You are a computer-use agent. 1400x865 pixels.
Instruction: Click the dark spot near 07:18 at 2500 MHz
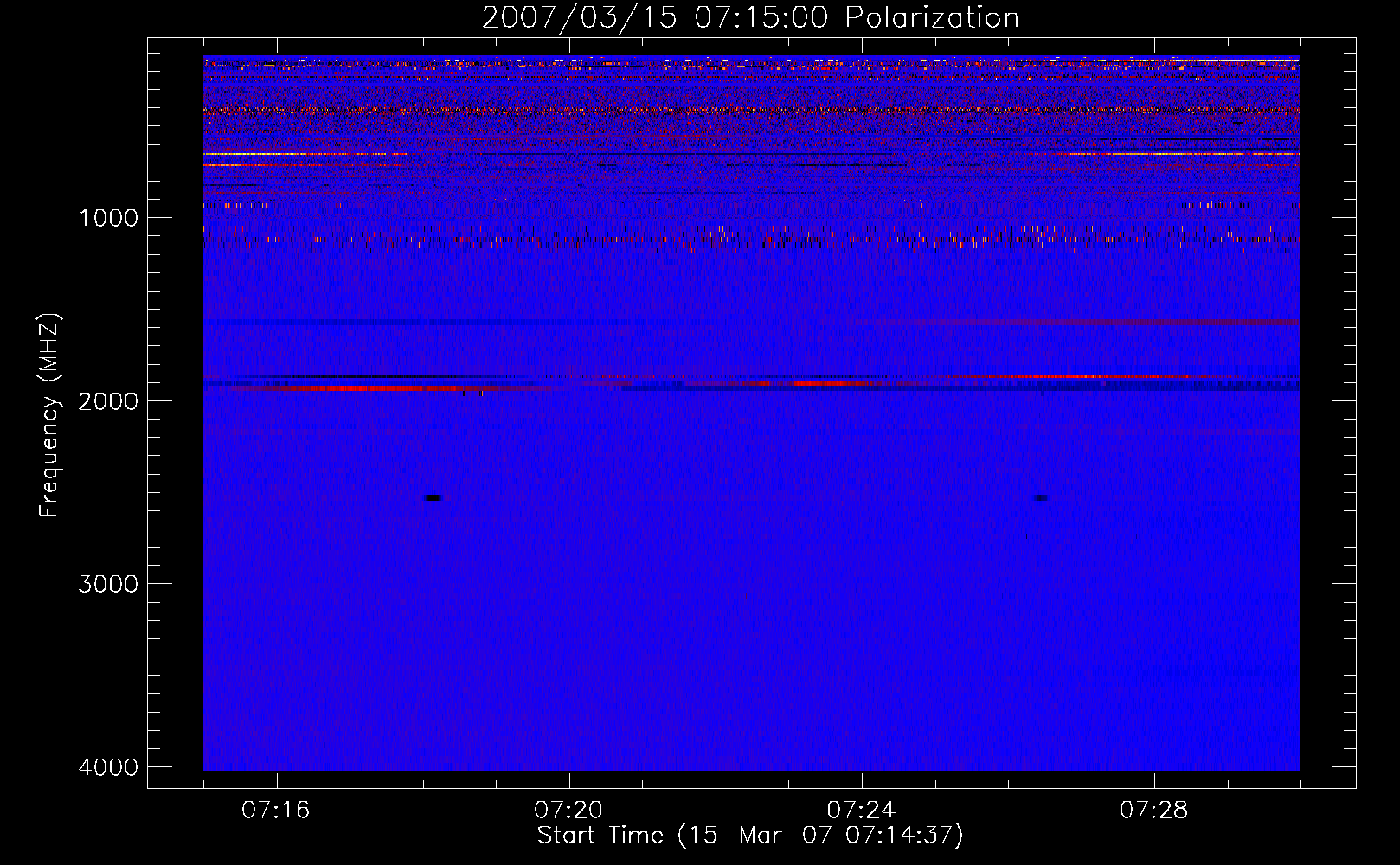point(433,497)
